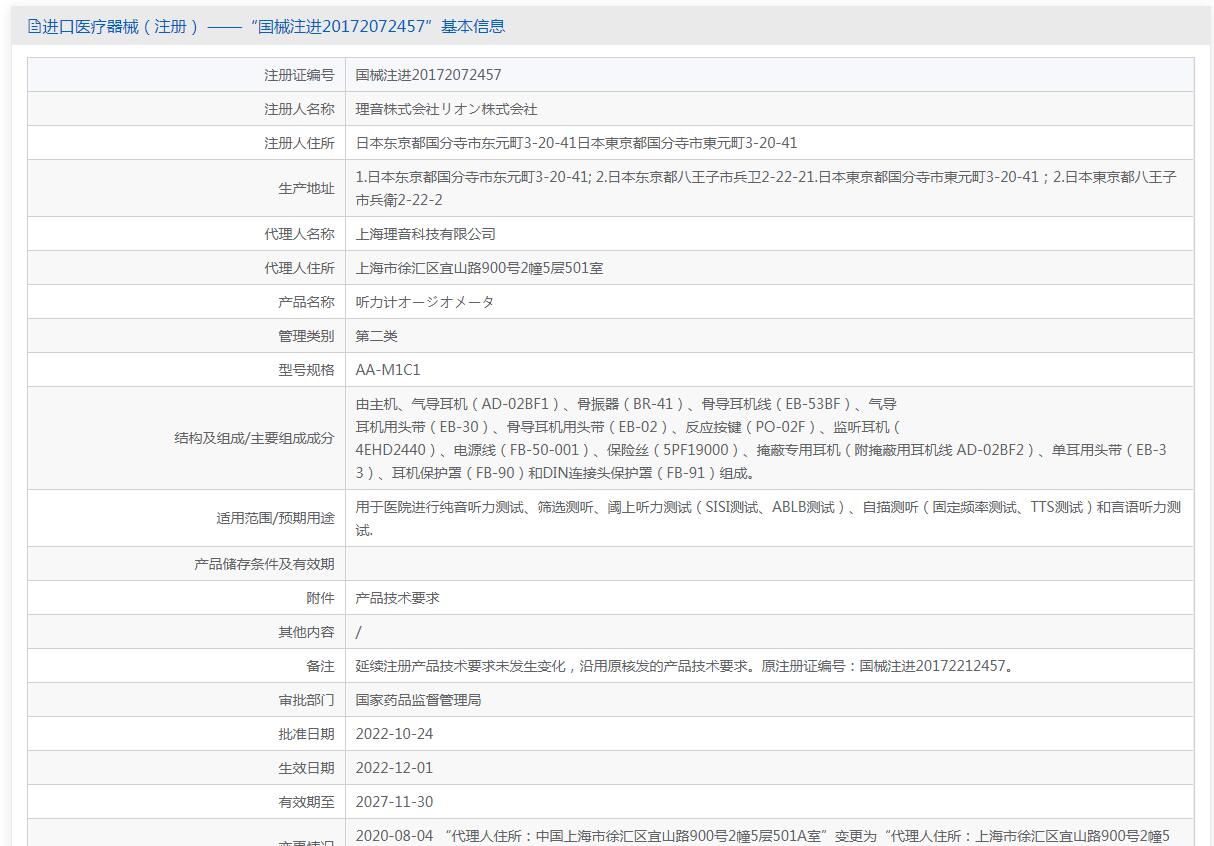Select the 第二类 category value
This screenshot has width=1214, height=846.
click(x=377, y=336)
